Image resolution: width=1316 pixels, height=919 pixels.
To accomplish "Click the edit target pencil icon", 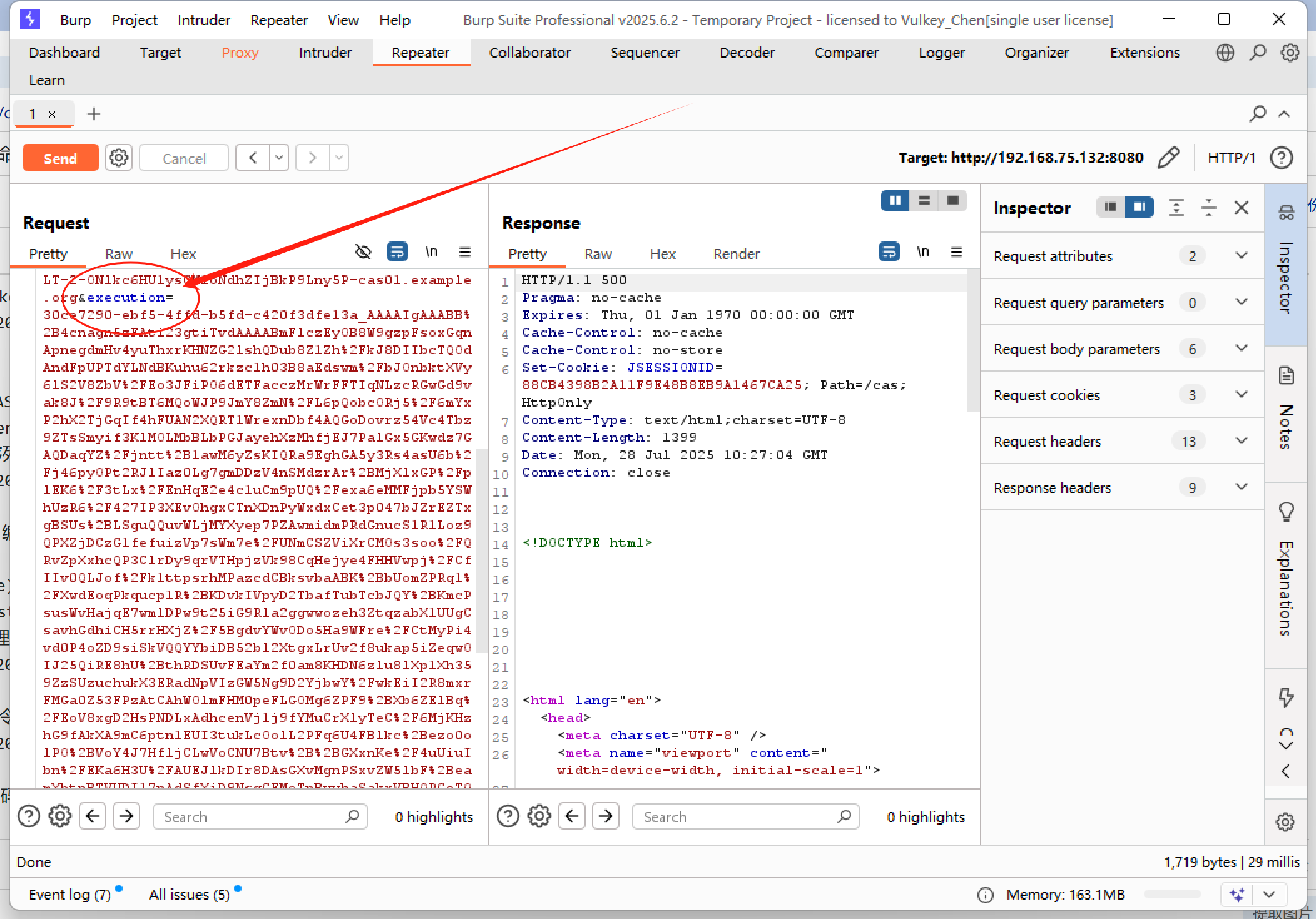I will point(1168,158).
